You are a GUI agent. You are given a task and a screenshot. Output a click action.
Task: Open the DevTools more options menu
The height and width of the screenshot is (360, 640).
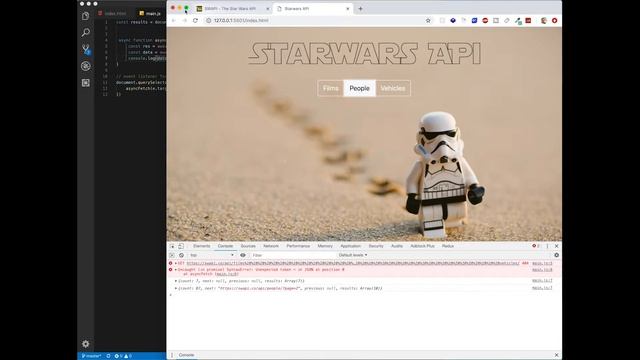click(547, 246)
